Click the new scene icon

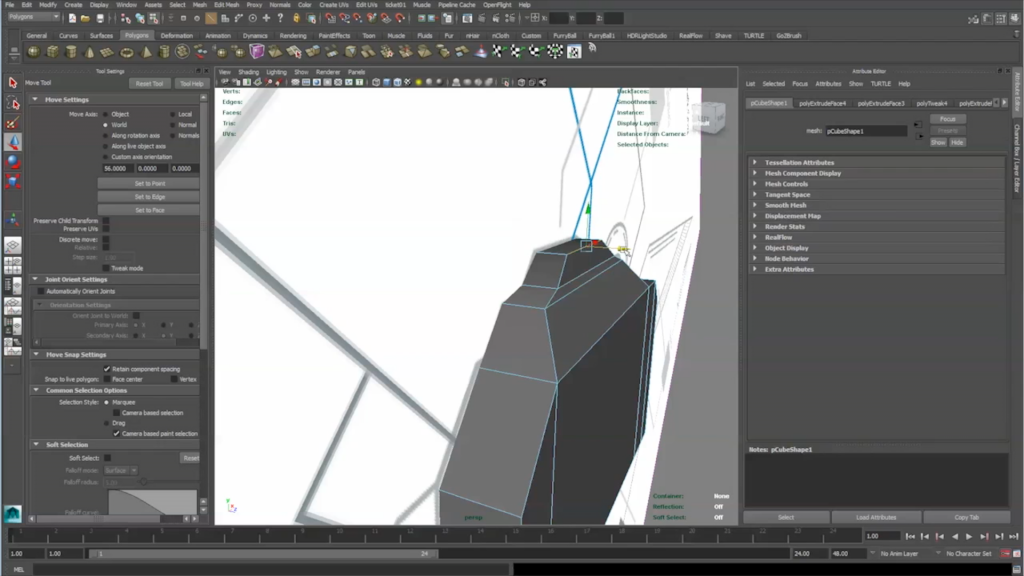[72, 18]
